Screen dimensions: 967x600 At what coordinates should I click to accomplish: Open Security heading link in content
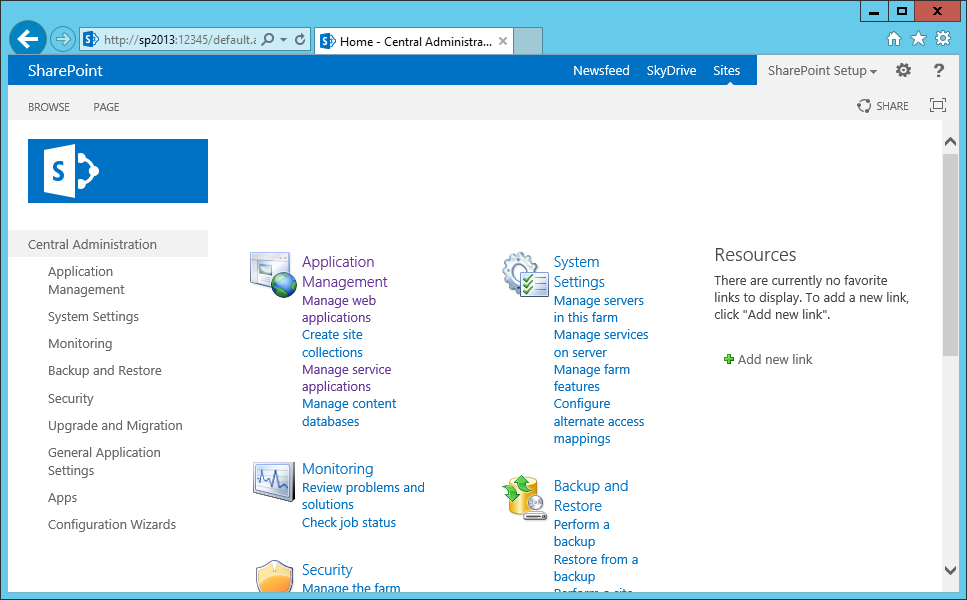327,570
